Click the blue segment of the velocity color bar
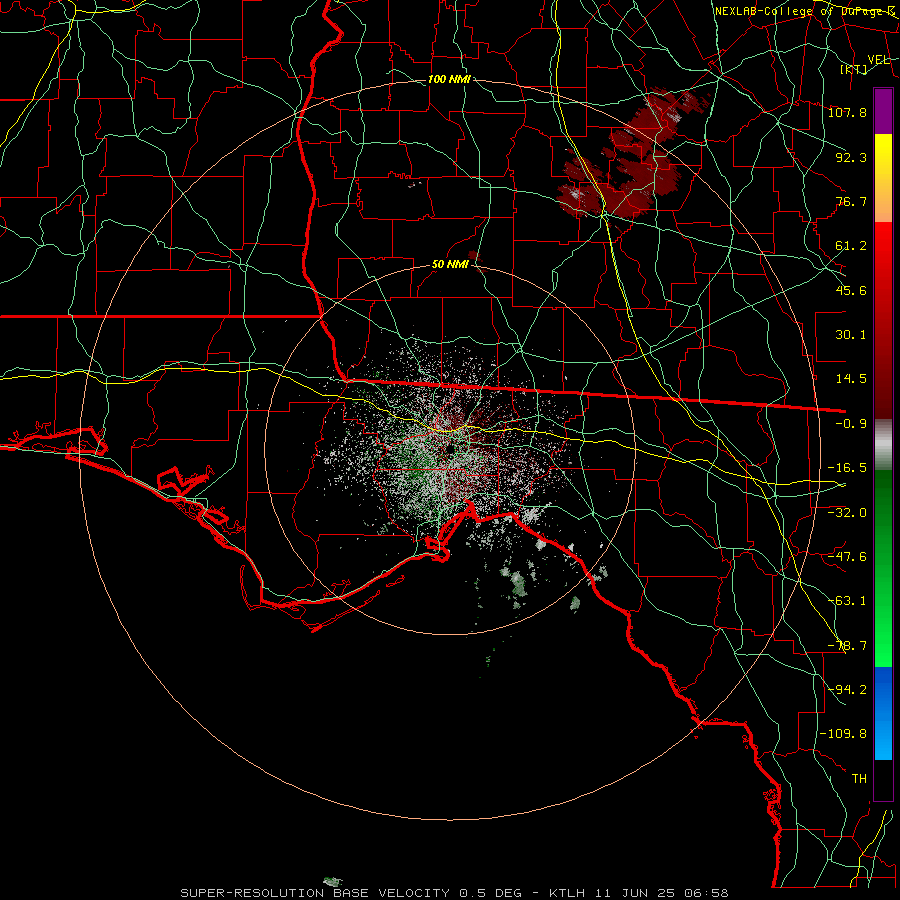The image size is (900, 900). [883, 713]
